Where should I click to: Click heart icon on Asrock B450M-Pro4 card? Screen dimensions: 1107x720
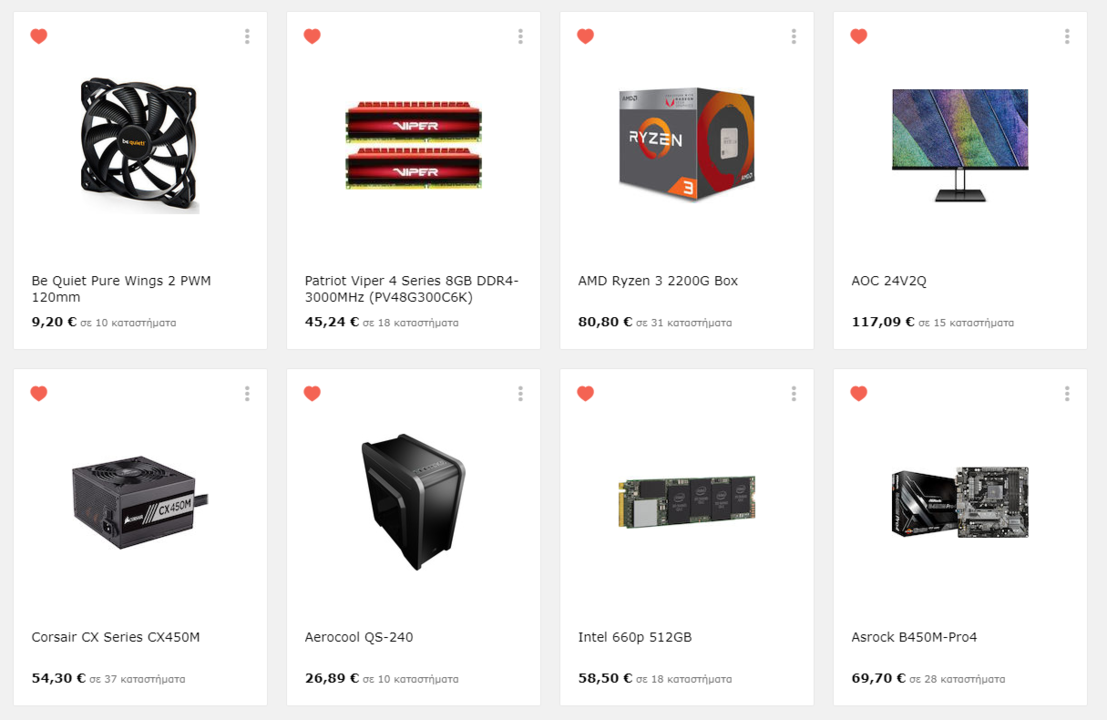pos(858,393)
